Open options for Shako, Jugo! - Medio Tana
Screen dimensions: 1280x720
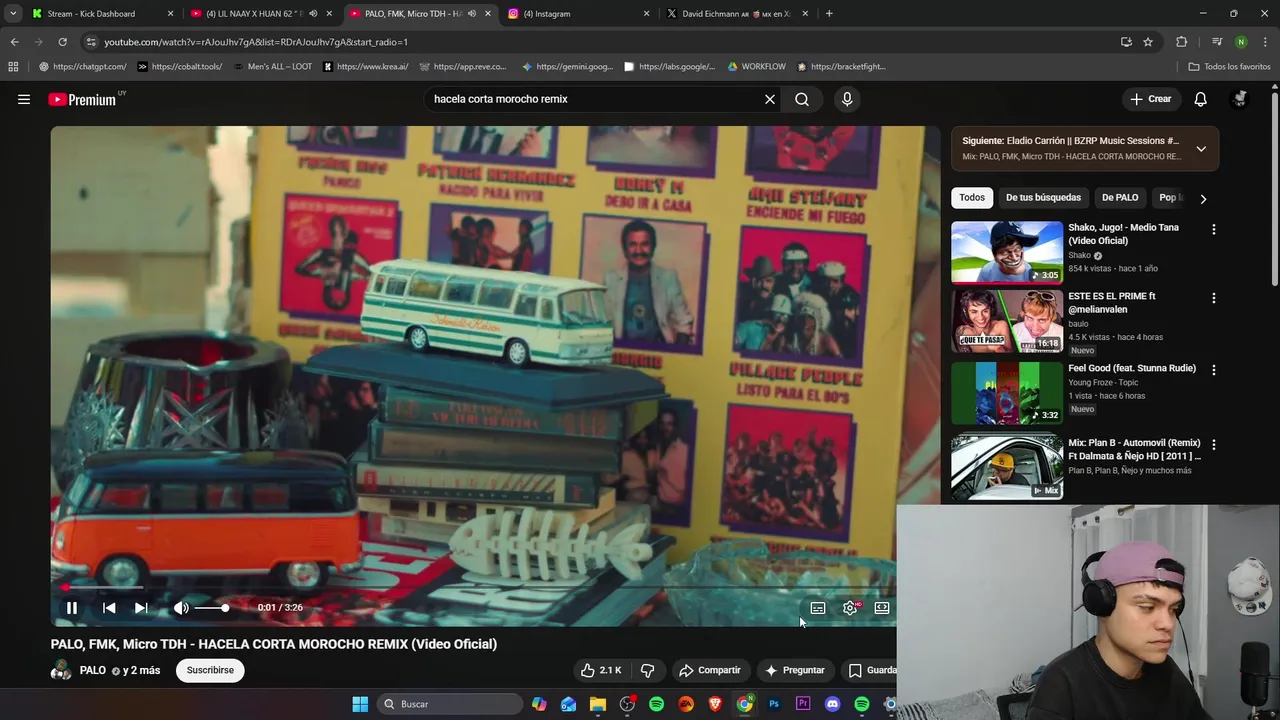tap(1214, 229)
